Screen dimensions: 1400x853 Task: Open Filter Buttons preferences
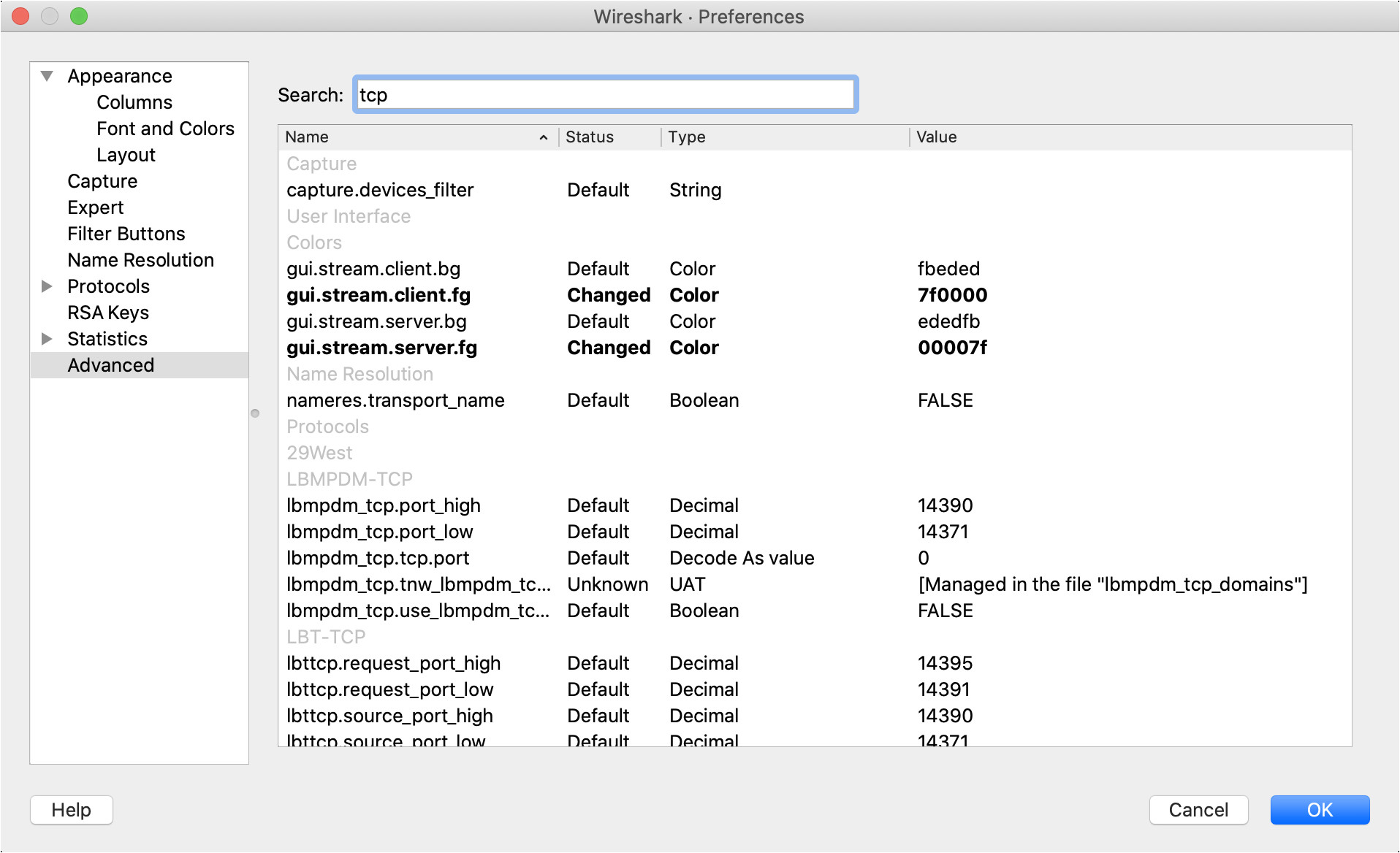(126, 234)
